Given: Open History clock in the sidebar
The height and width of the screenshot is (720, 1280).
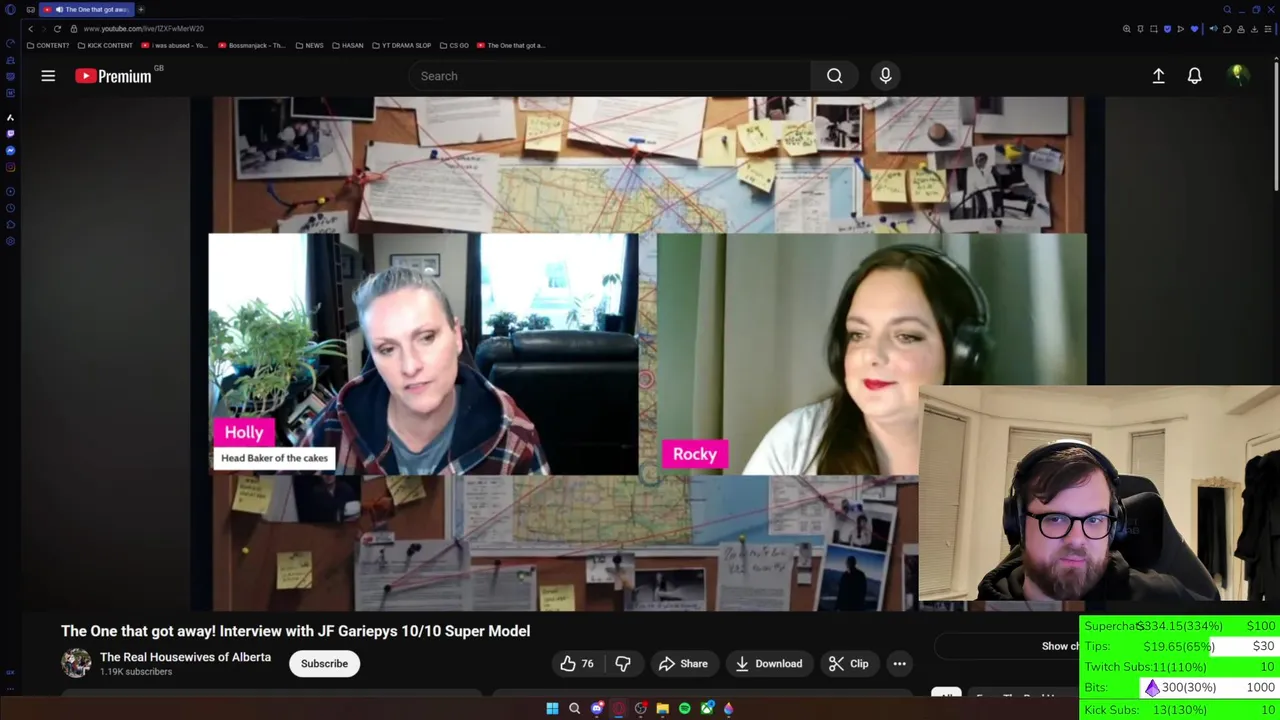Looking at the screenshot, I should coord(10,208).
